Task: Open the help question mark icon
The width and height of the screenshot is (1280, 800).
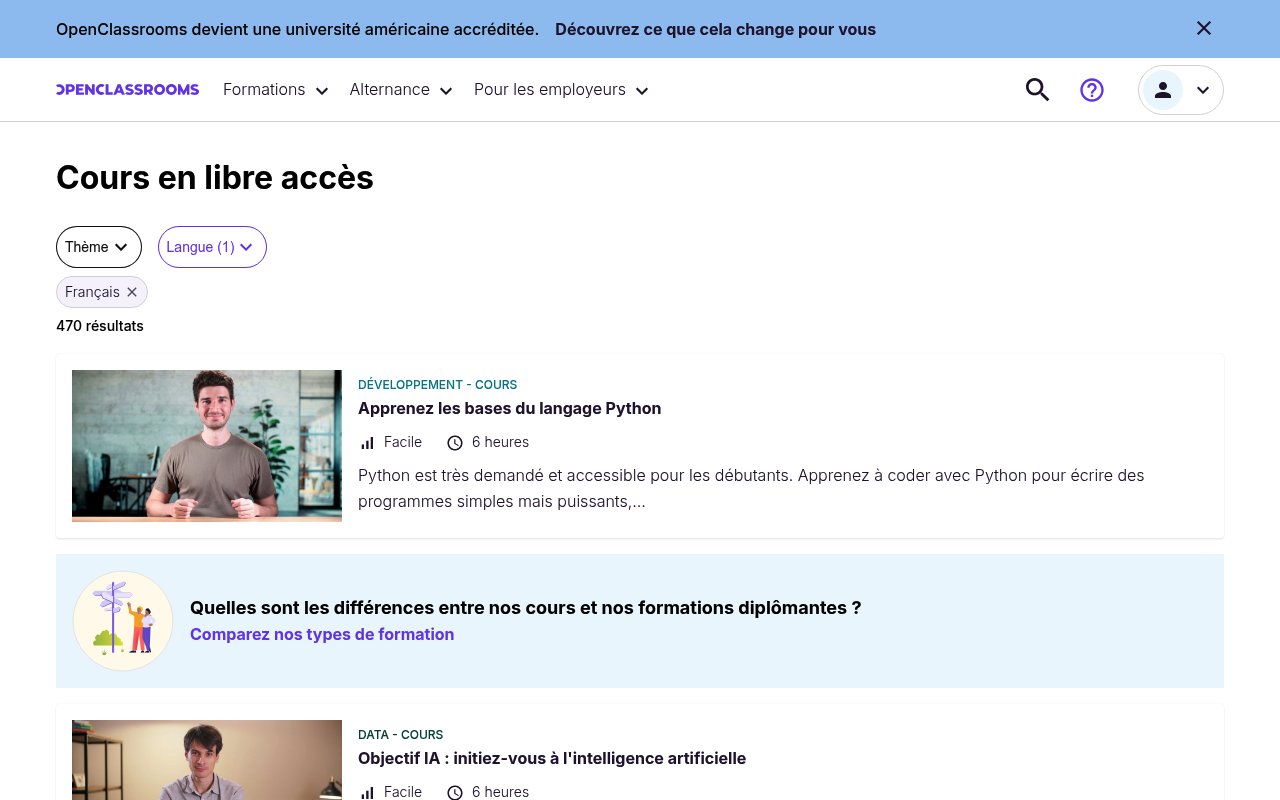Action: click(1092, 90)
